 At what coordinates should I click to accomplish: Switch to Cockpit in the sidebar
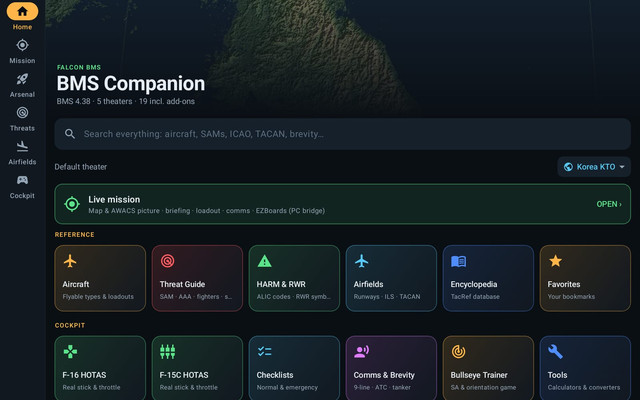[x=22, y=187]
